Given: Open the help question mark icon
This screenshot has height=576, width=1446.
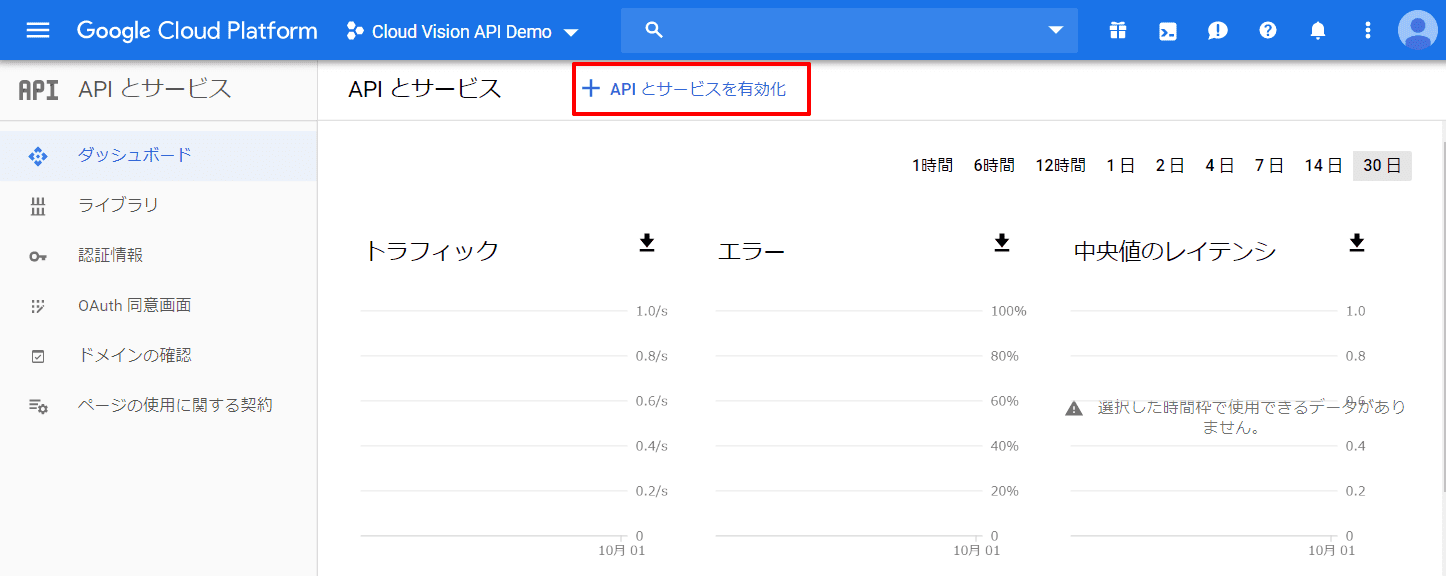Looking at the screenshot, I should 1267,30.
